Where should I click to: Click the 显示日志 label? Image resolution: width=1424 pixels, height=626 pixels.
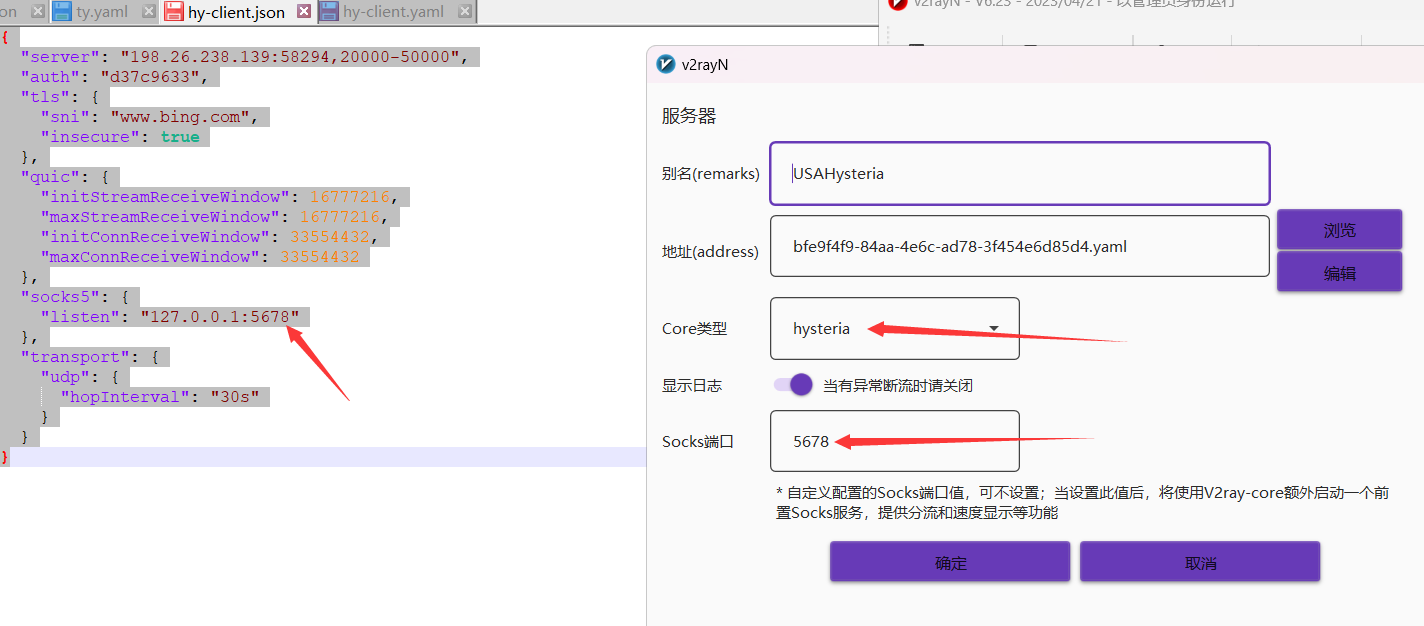pos(692,385)
